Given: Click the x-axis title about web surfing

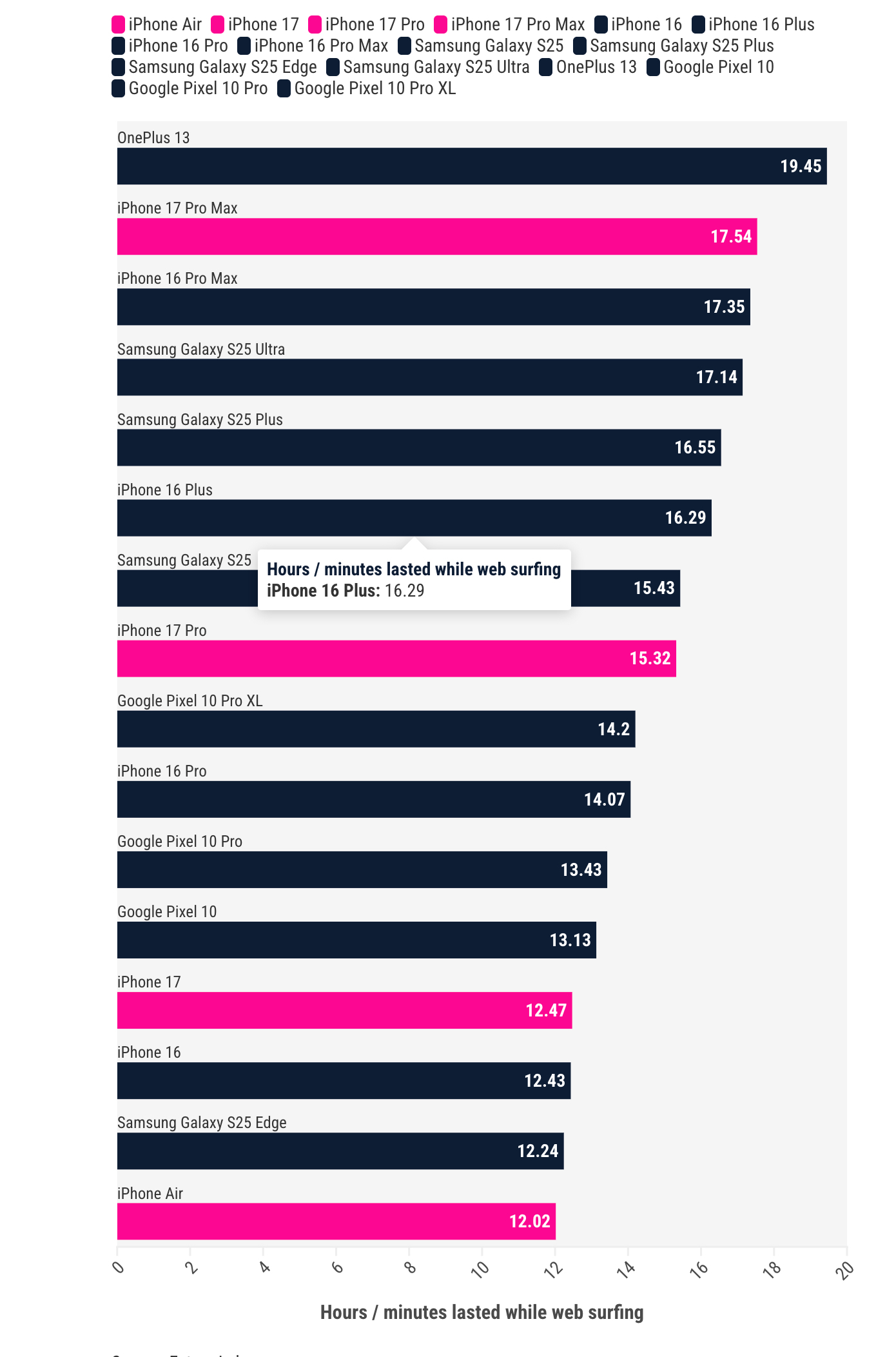Looking at the screenshot, I should tap(482, 1312).
